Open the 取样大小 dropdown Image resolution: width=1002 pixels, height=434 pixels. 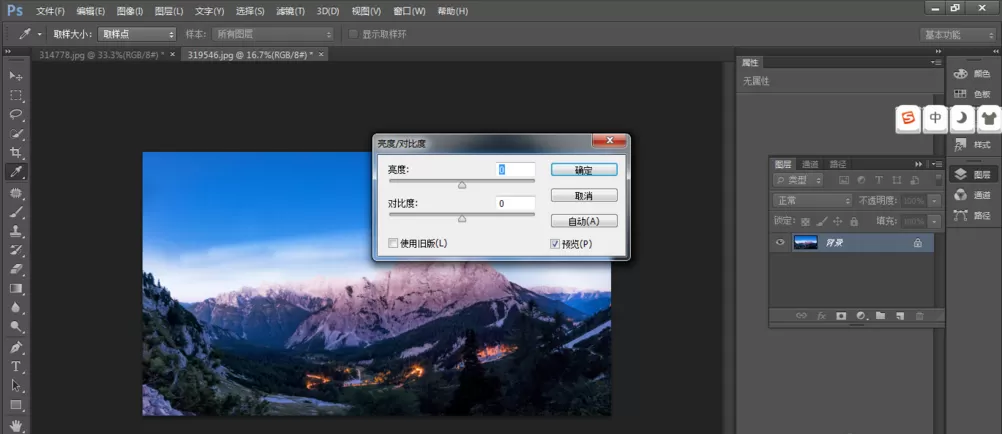[x=136, y=34]
